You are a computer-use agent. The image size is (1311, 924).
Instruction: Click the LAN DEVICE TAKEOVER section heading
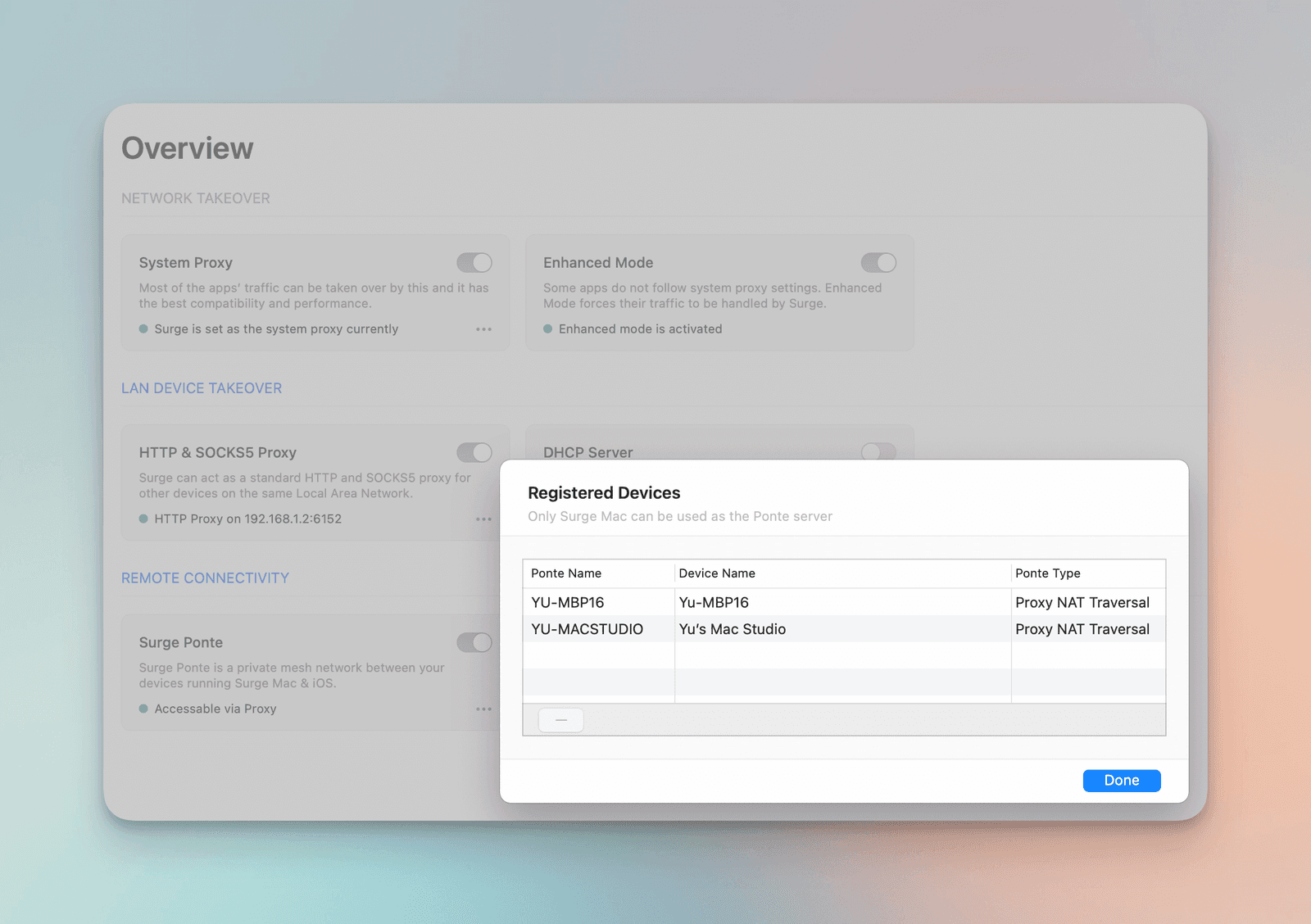[202, 388]
